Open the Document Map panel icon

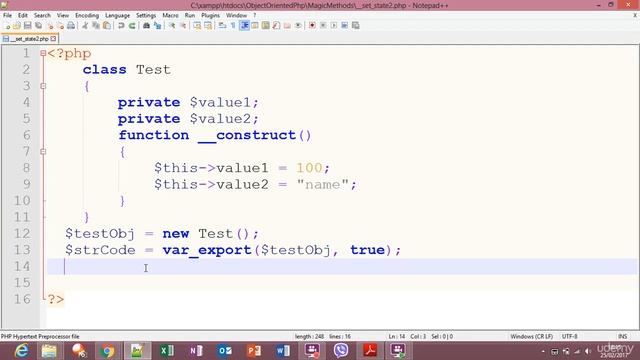266,26
